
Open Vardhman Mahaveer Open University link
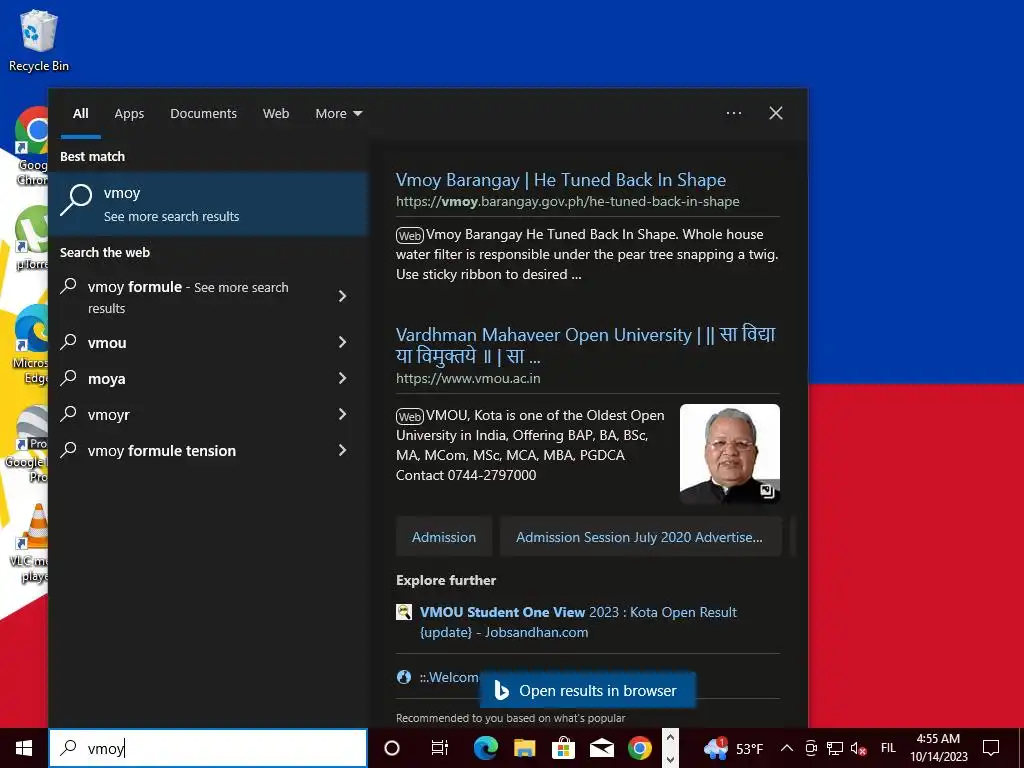[x=585, y=345]
